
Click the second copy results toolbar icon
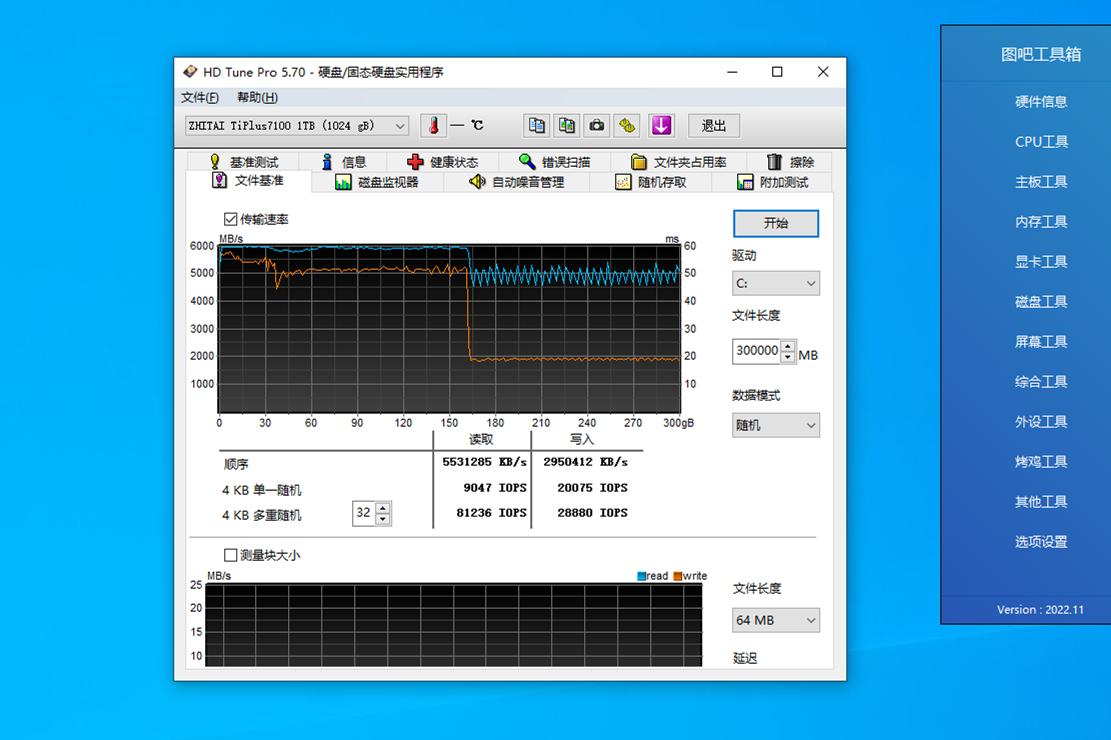tap(566, 125)
